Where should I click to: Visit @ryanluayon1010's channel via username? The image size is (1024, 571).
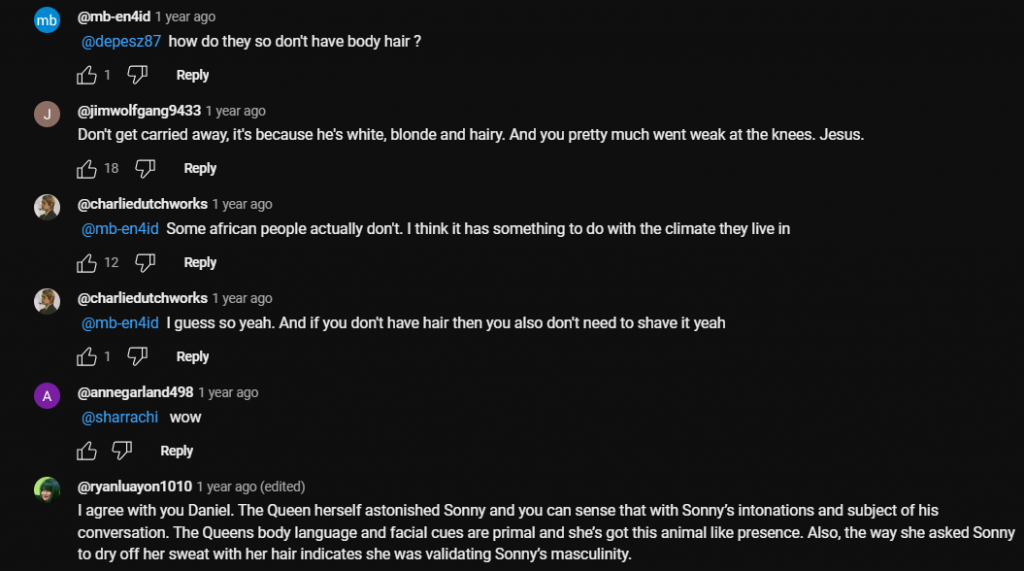tap(134, 487)
